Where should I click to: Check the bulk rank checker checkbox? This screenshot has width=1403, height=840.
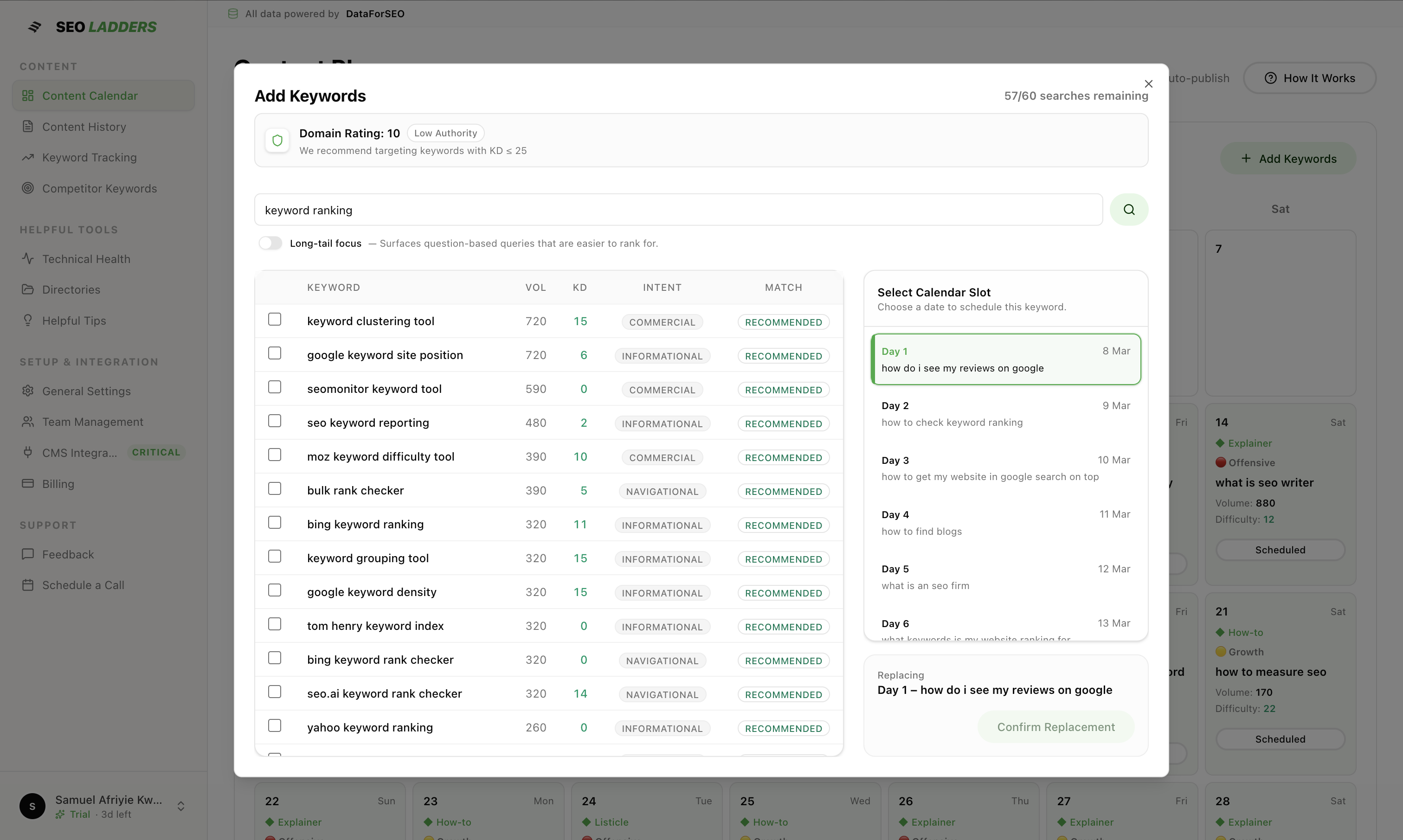click(x=275, y=489)
